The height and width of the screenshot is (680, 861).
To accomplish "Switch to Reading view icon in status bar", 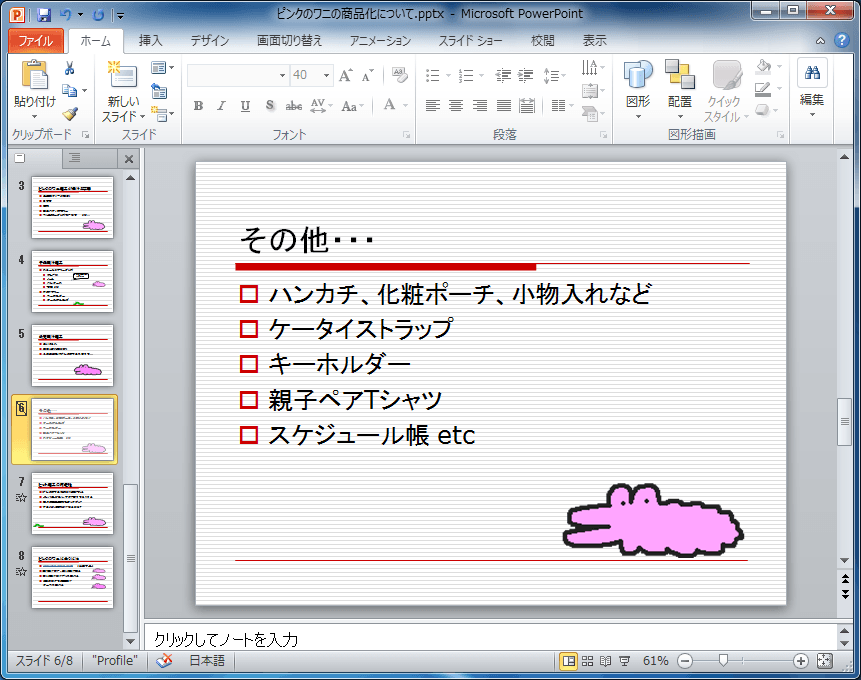I will click(x=605, y=661).
